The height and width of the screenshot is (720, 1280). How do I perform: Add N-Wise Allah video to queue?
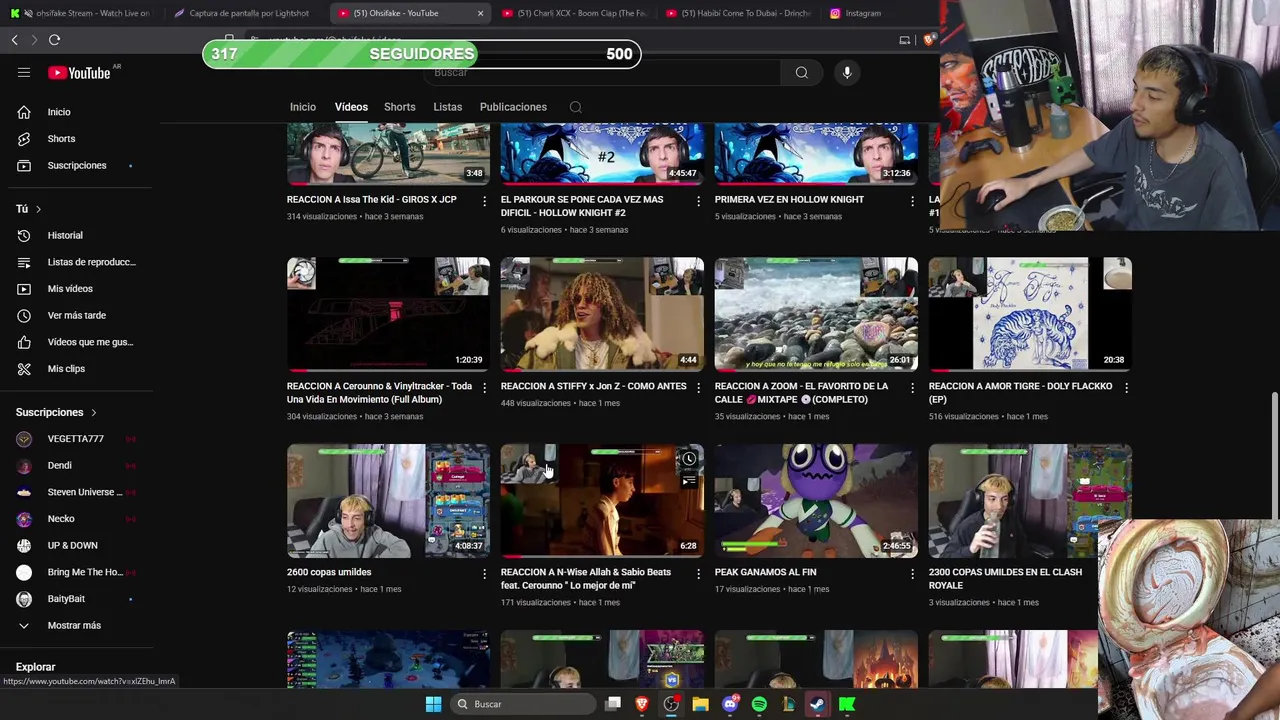(689, 481)
